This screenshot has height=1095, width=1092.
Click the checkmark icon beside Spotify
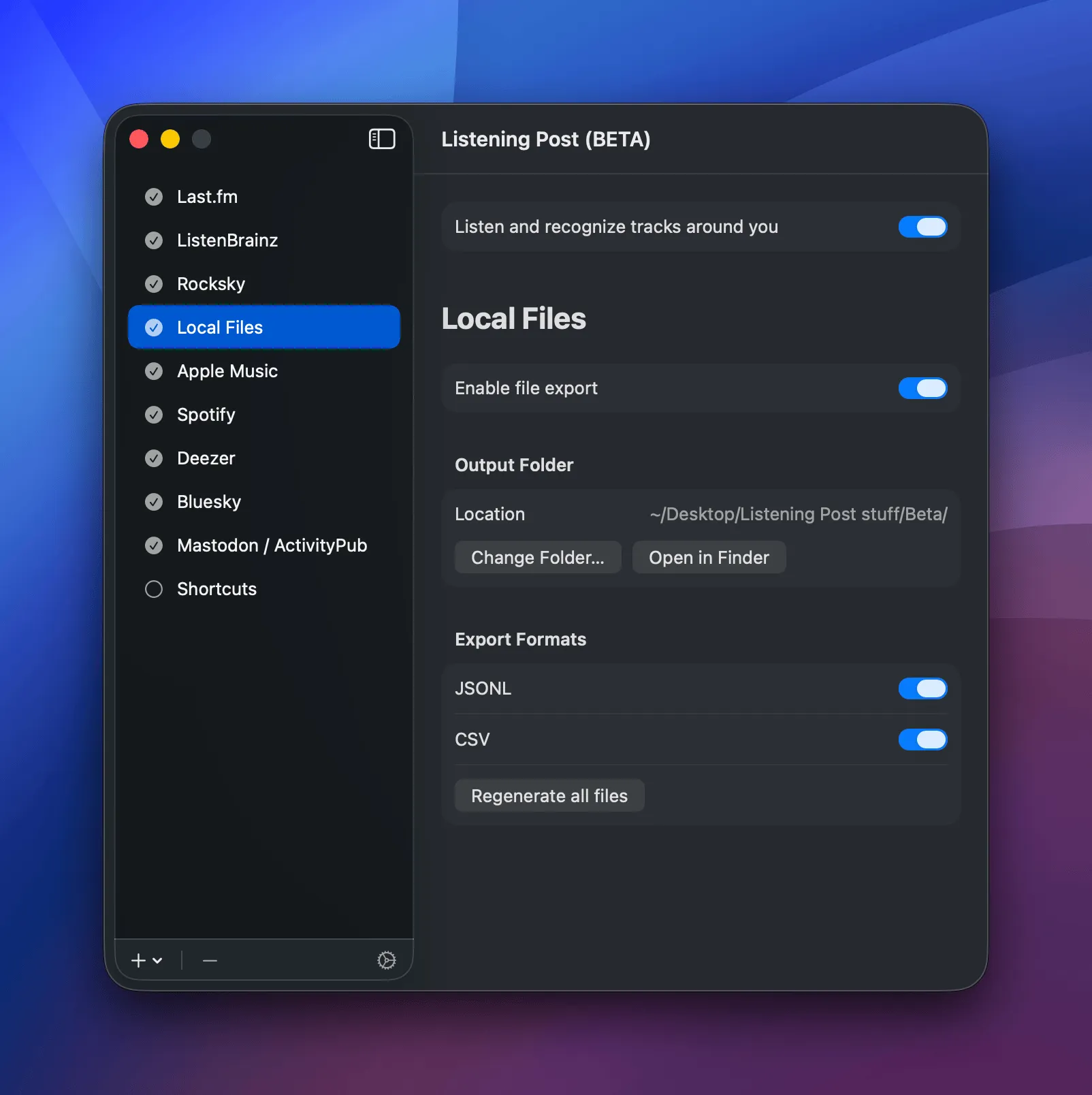[154, 415]
